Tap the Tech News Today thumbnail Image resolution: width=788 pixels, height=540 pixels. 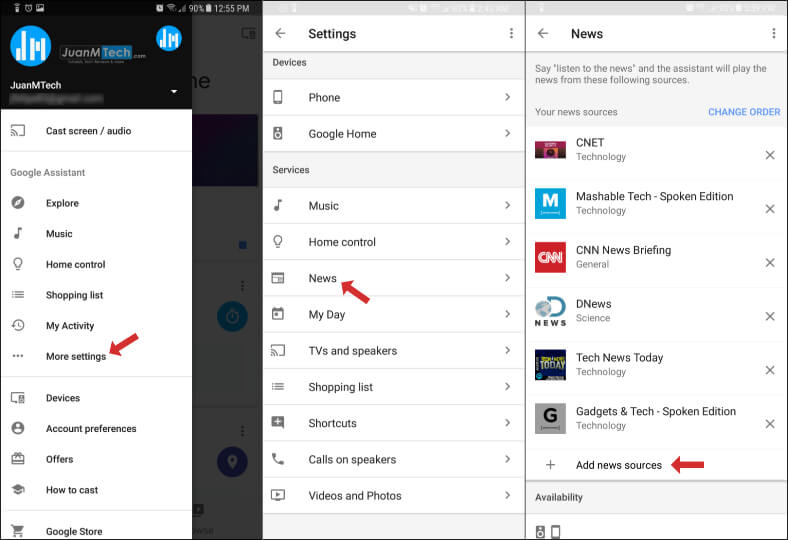pyautogui.click(x=550, y=365)
